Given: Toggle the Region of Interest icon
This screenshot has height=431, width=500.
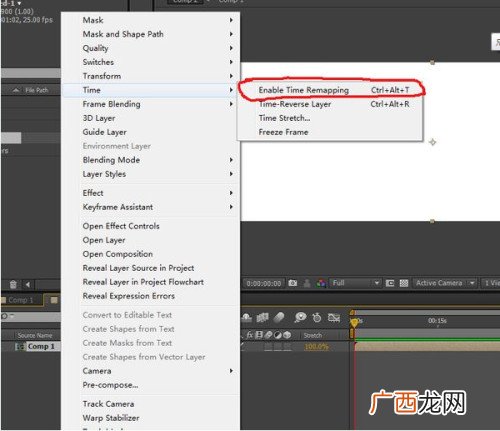Looking at the screenshot, I should pyautogui.click(x=390, y=283).
